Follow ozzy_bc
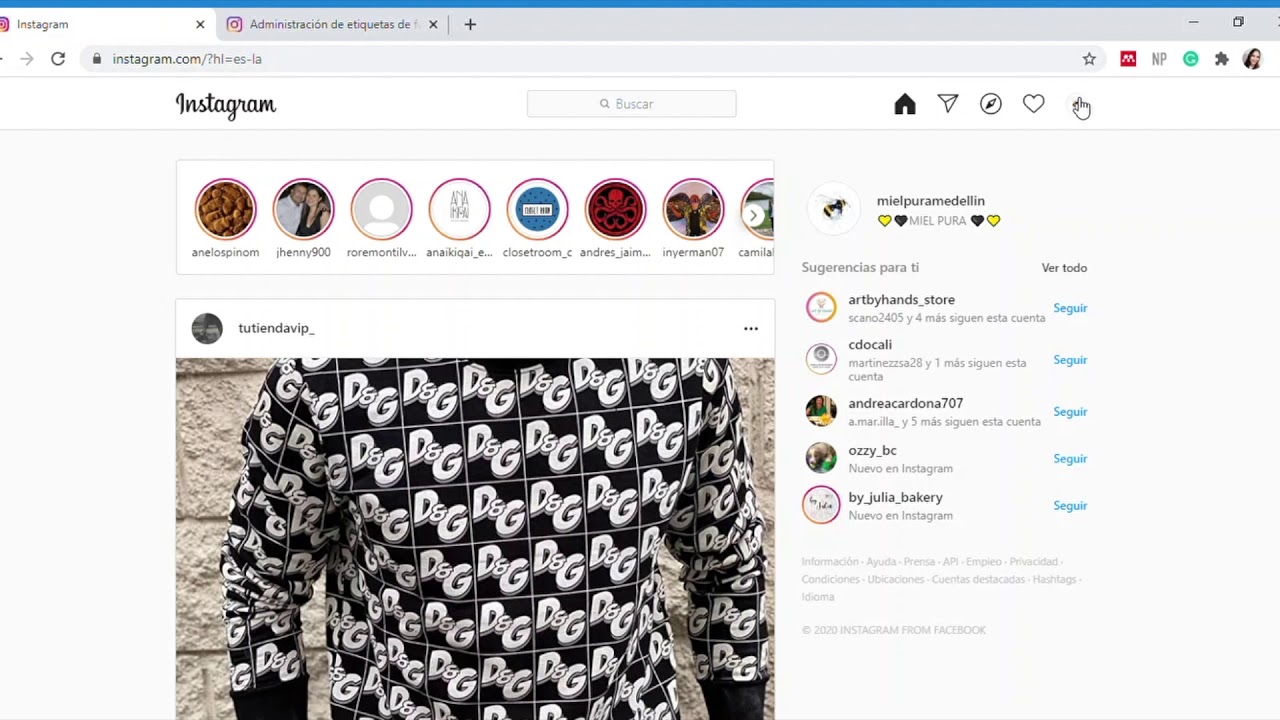 coord(1070,459)
